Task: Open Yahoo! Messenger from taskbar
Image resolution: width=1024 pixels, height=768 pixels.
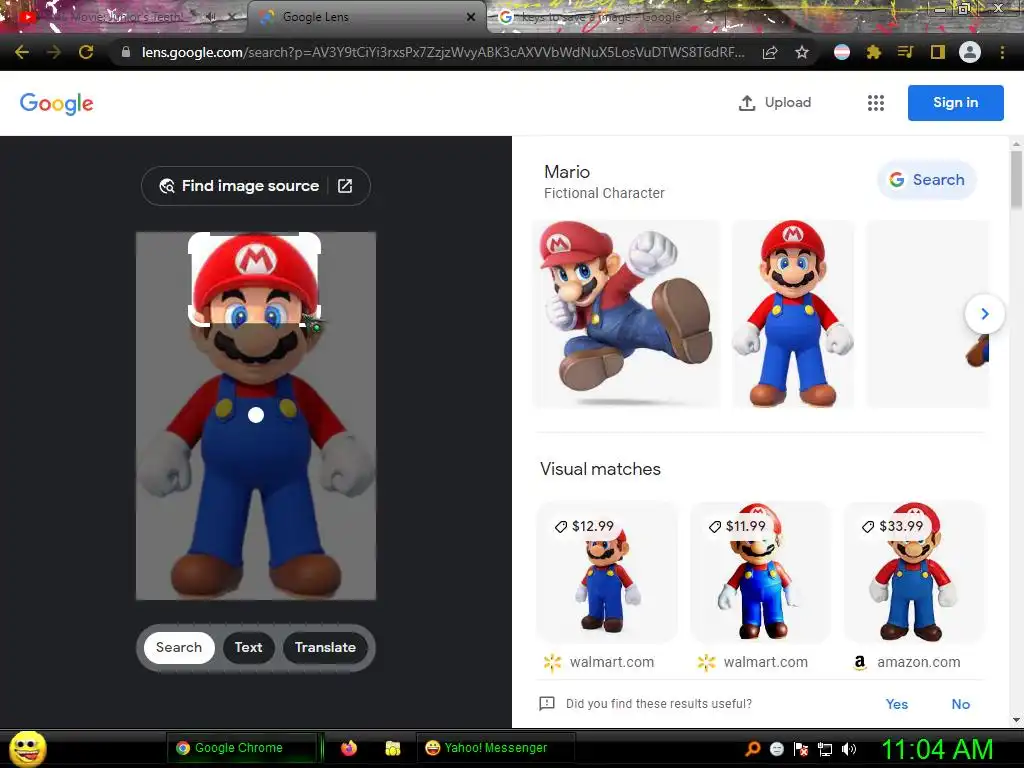Action: [x=495, y=748]
